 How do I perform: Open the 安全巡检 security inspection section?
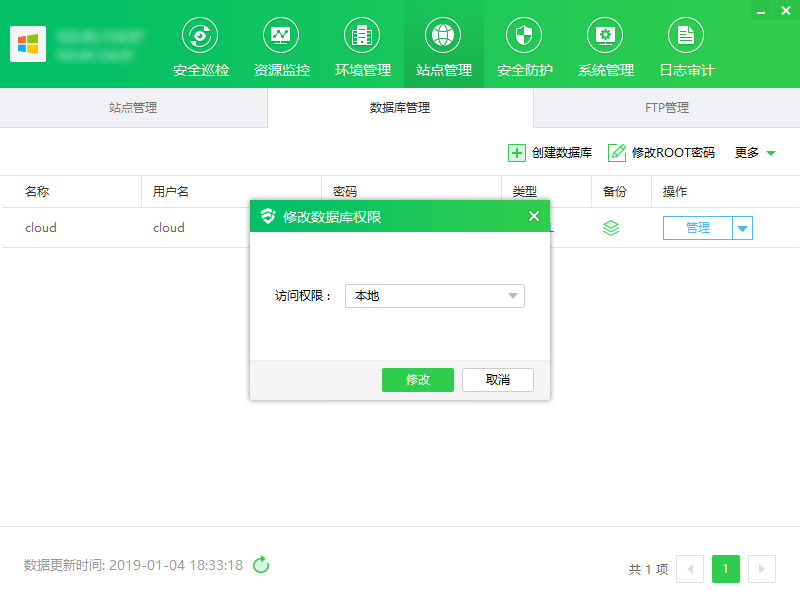point(201,47)
